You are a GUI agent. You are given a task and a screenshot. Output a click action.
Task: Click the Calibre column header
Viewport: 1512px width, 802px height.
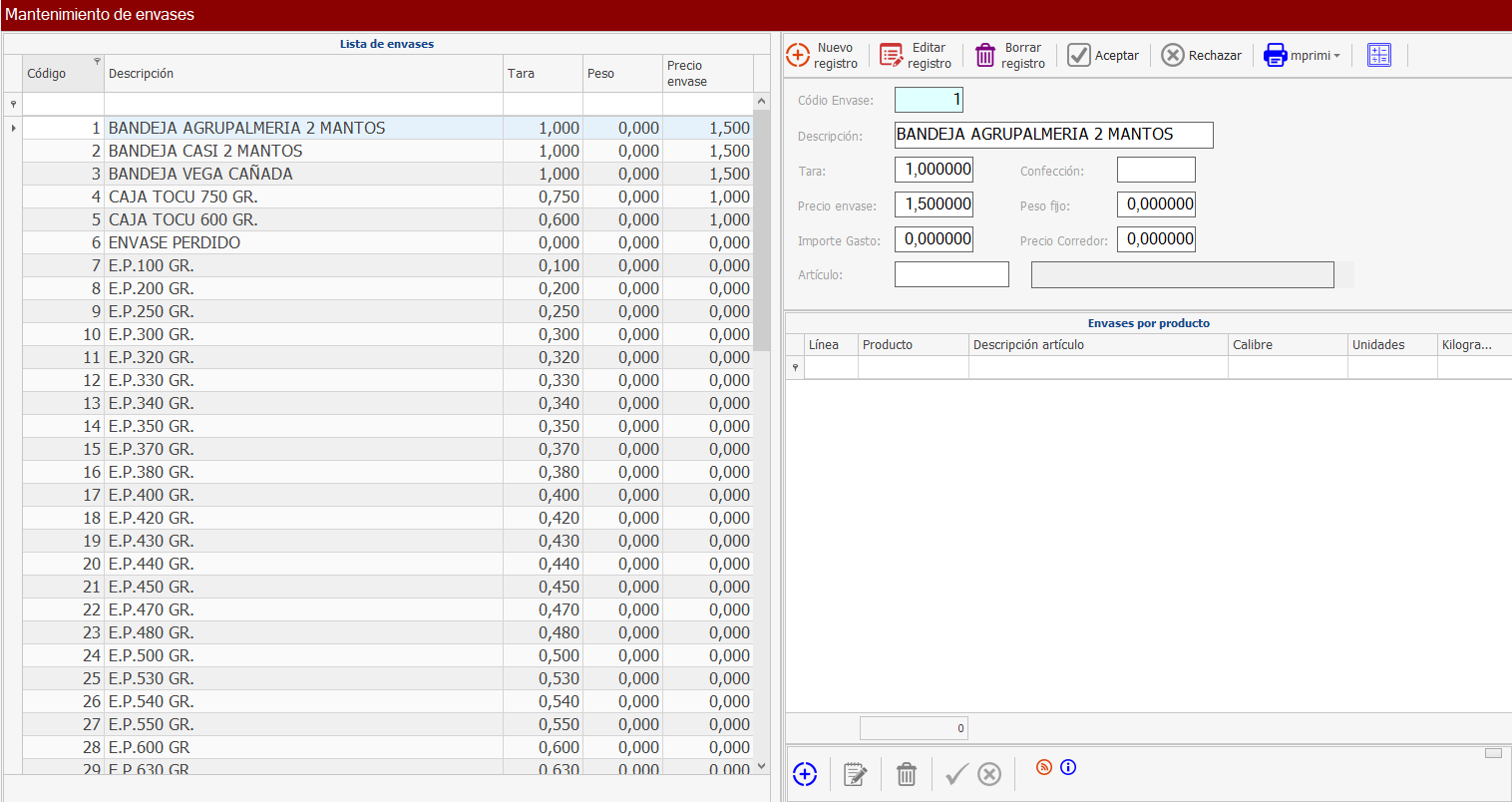pos(1289,344)
